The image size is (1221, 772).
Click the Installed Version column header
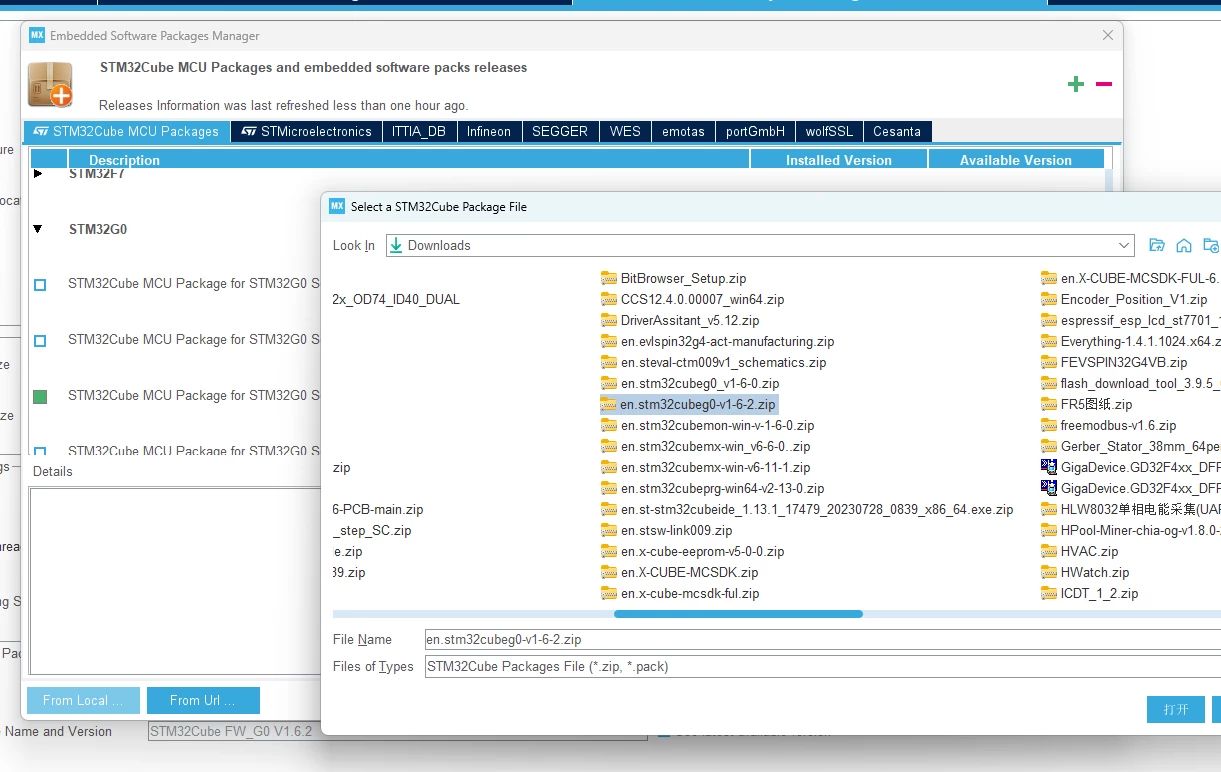839,160
